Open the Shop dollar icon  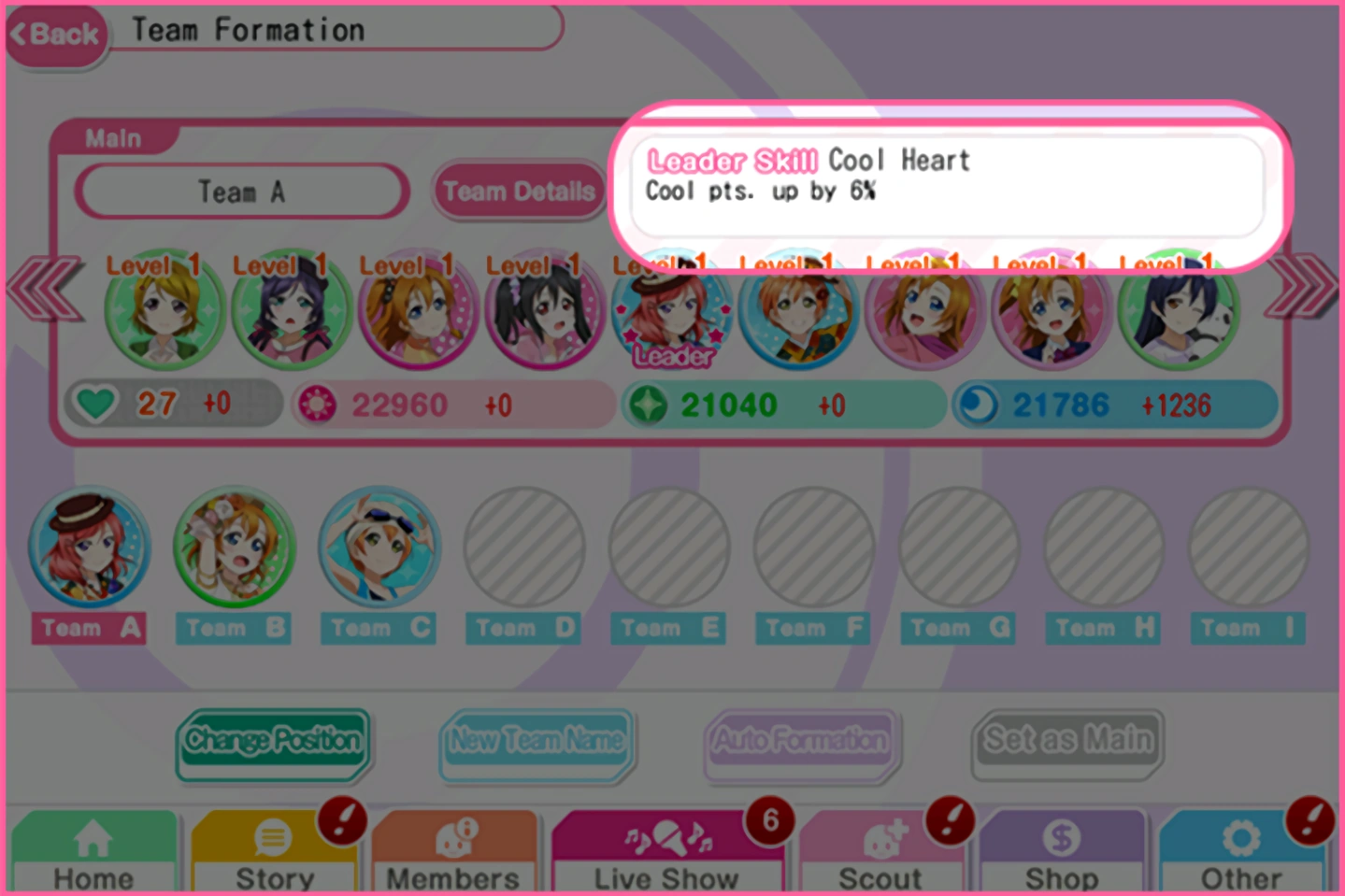[x=1062, y=851]
